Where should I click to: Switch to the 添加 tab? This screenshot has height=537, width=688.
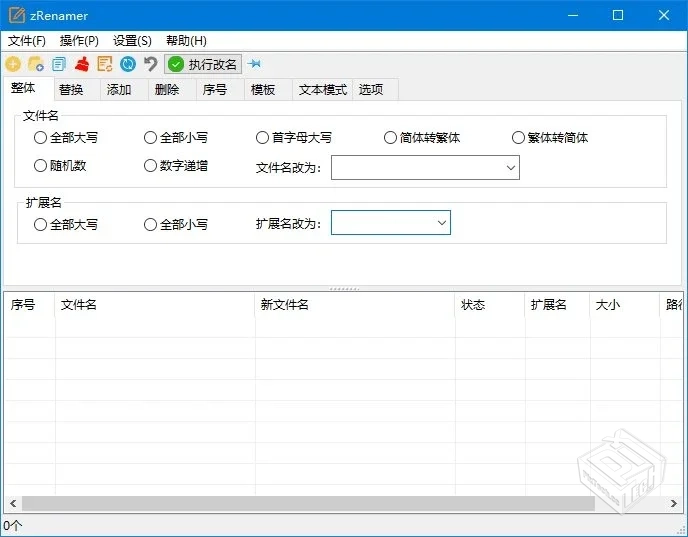pos(124,90)
